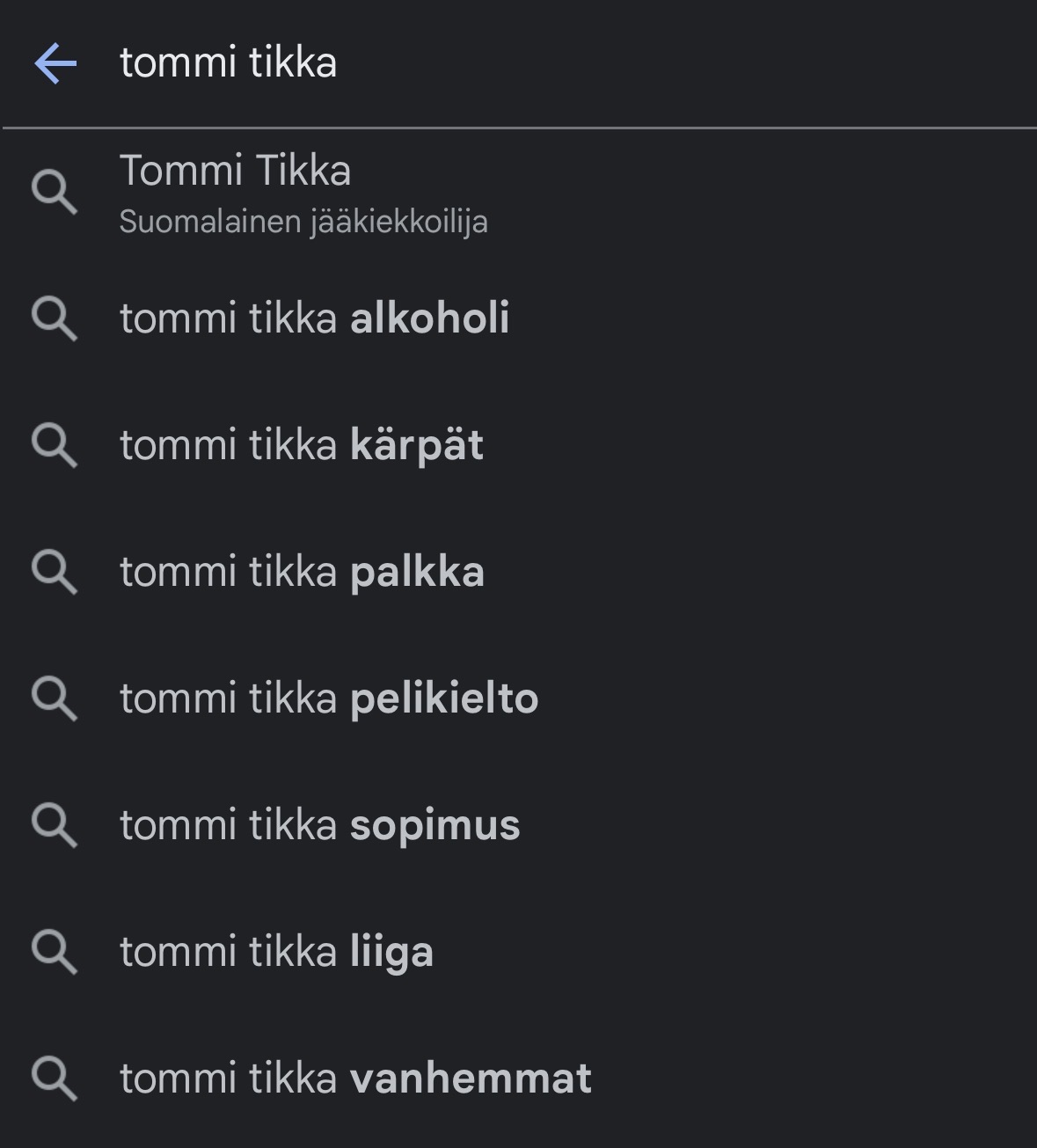Choose the 'tommi tikka kärpät' suggestion
1037x1148 pixels.
pyautogui.click(x=302, y=445)
